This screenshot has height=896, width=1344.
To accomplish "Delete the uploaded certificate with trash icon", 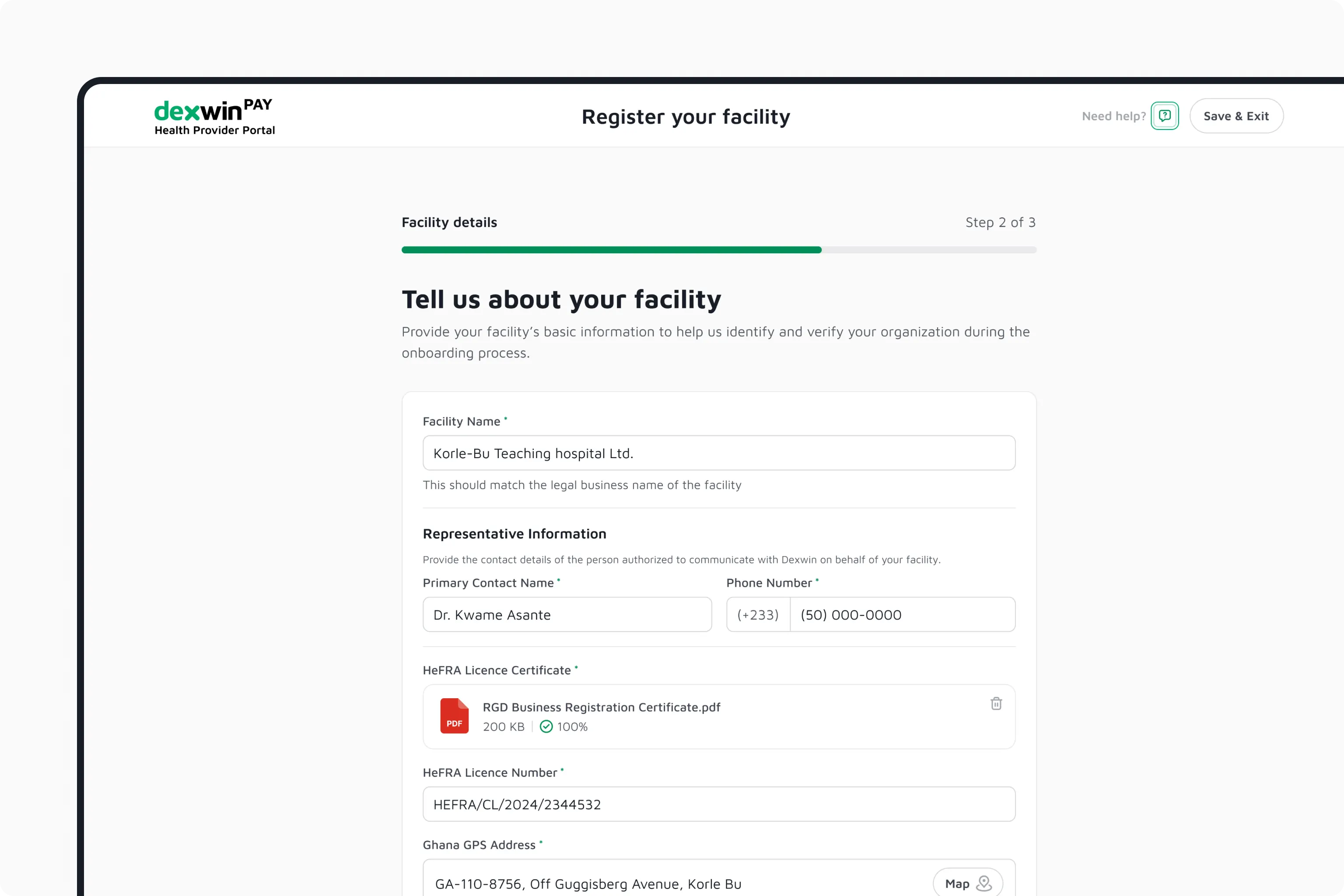I will pos(996,703).
